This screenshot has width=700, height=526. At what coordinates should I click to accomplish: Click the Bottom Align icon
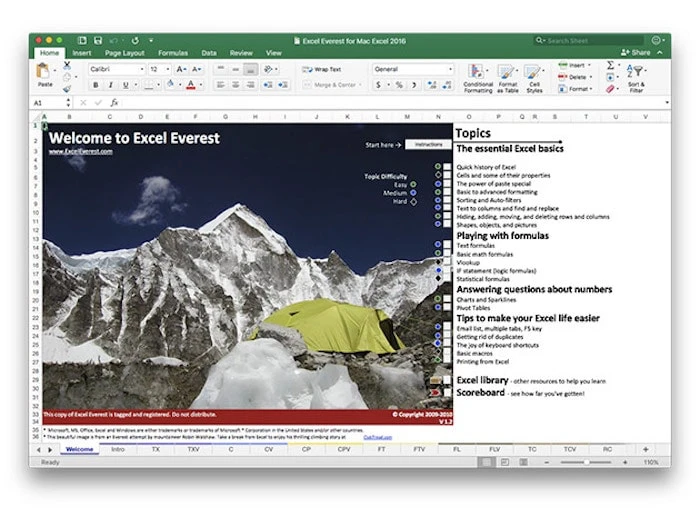pyautogui.click(x=251, y=69)
